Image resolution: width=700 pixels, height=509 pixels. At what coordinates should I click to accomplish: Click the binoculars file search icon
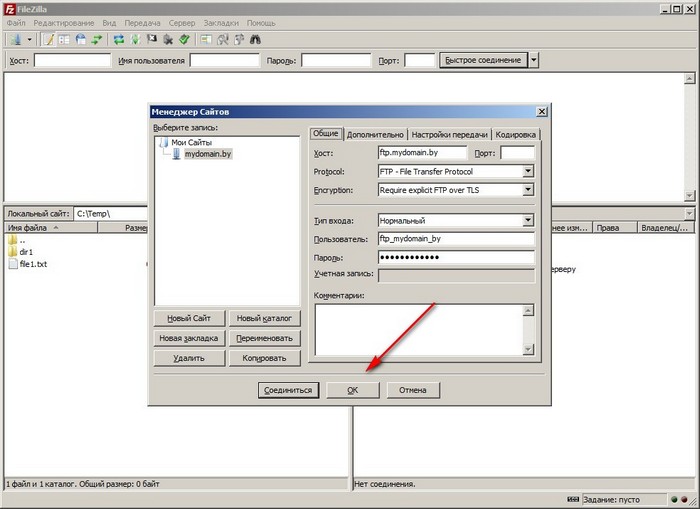pyautogui.click(x=255, y=40)
